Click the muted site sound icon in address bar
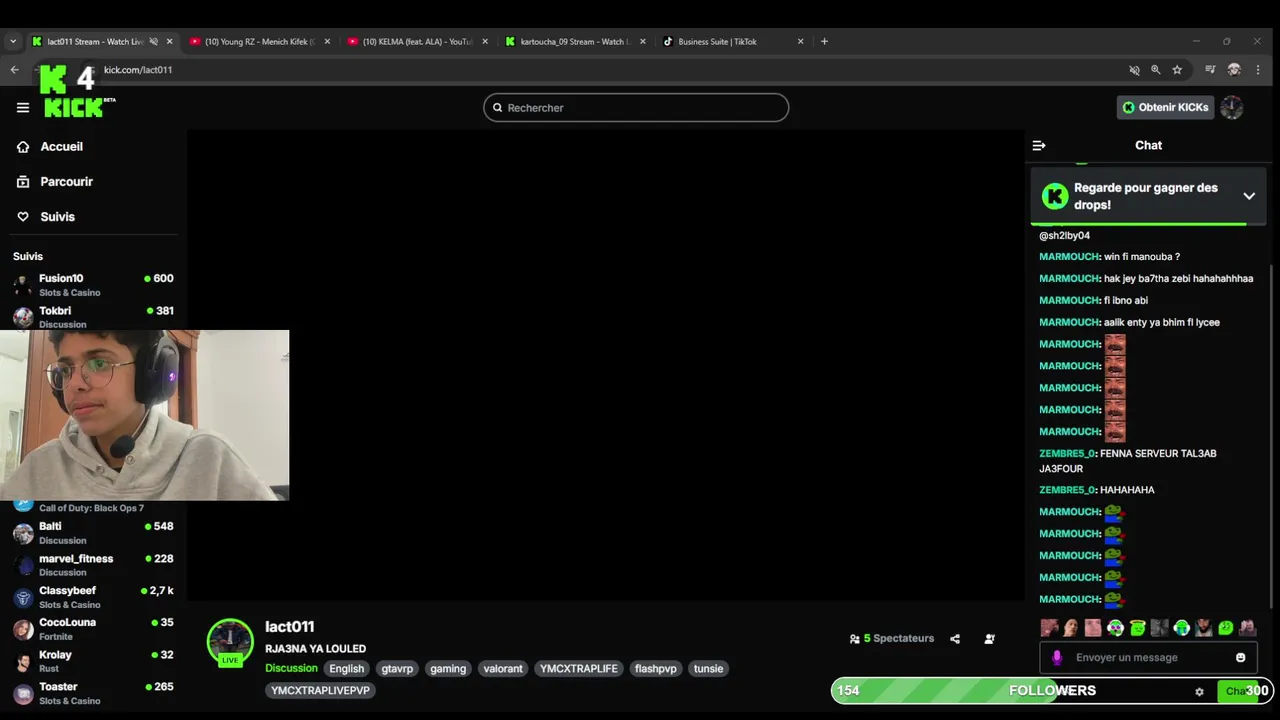Viewport: 1280px width, 720px height. (1134, 70)
